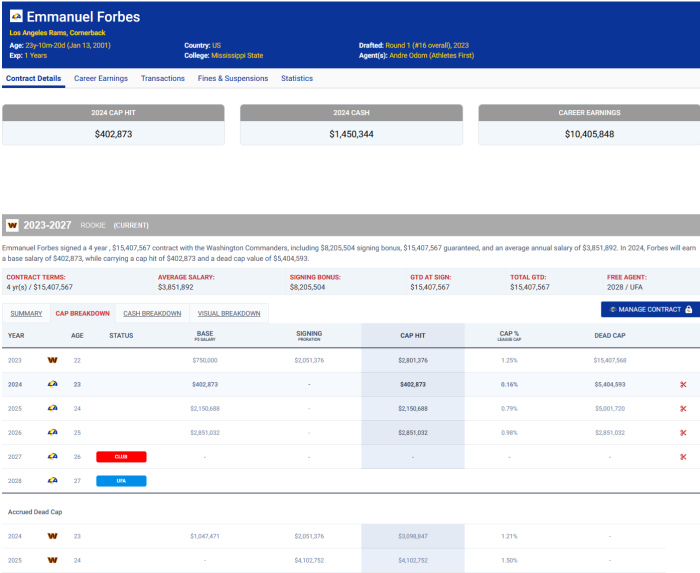Image resolution: width=700 pixels, height=573 pixels.
Task: Click 2026 cap hit $2,851,032
Action: 413,432
